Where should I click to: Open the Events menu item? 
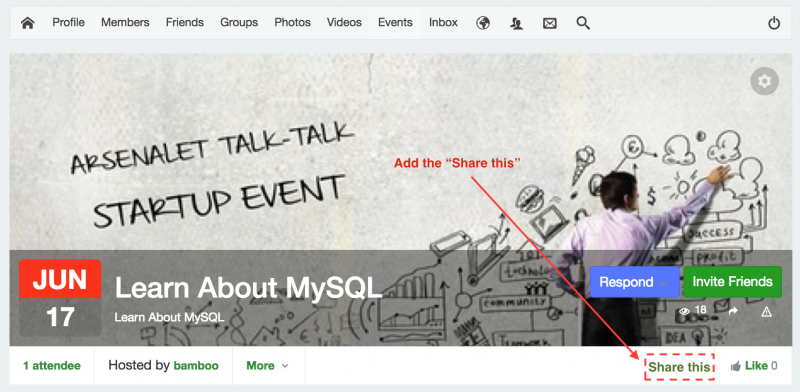click(395, 22)
